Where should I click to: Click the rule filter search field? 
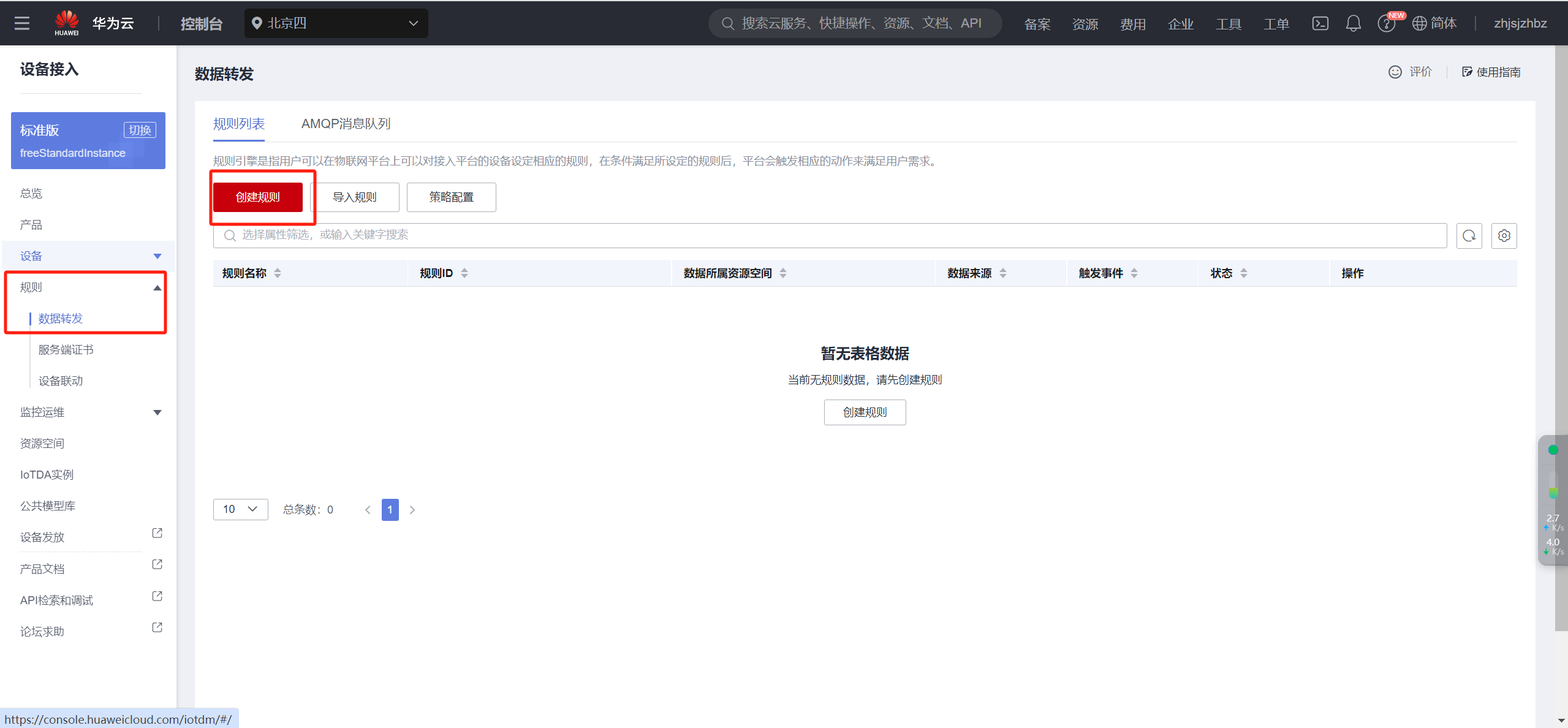(830, 235)
